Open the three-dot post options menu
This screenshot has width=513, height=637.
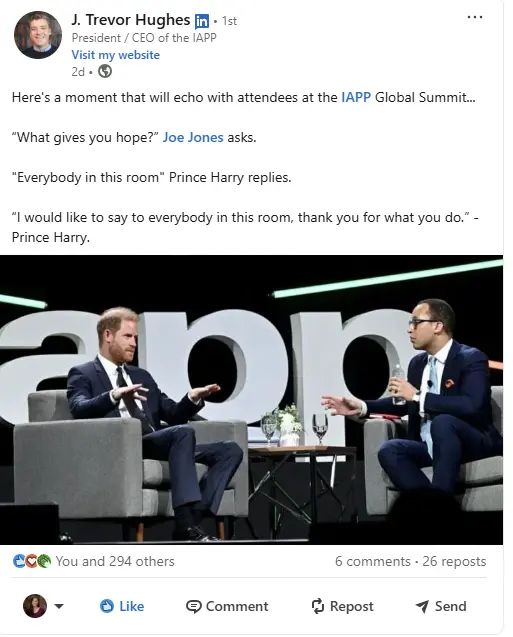[x=474, y=17]
